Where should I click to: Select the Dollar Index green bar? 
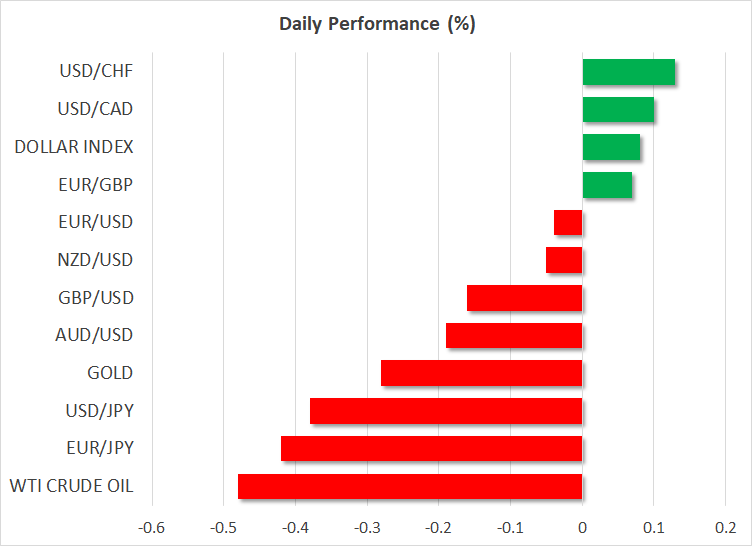(x=611, y=147)
